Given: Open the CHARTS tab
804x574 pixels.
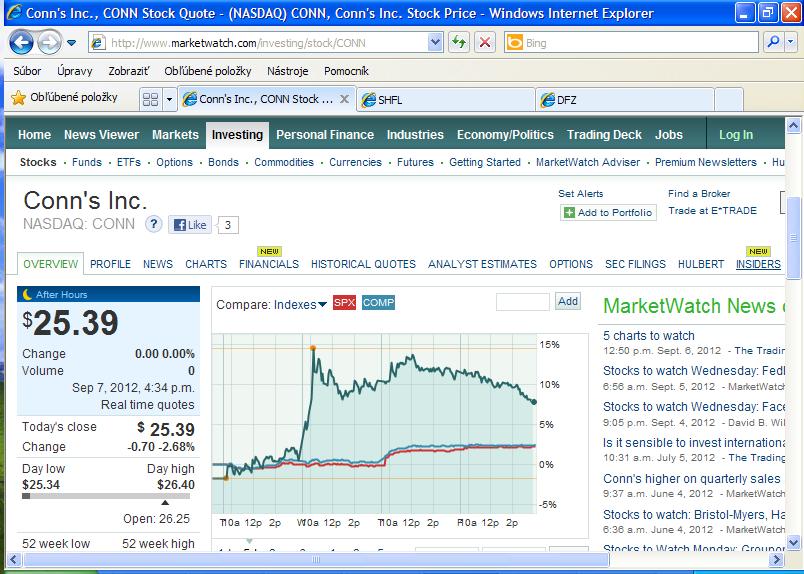Looking at the screenshot, I should tap(206, 264).
